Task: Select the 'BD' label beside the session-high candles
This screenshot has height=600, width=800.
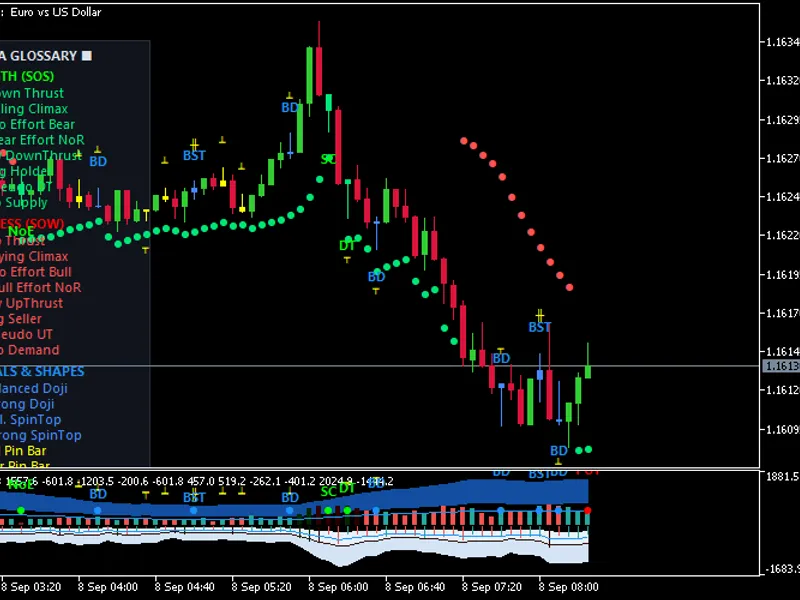Action: [289, 108]
